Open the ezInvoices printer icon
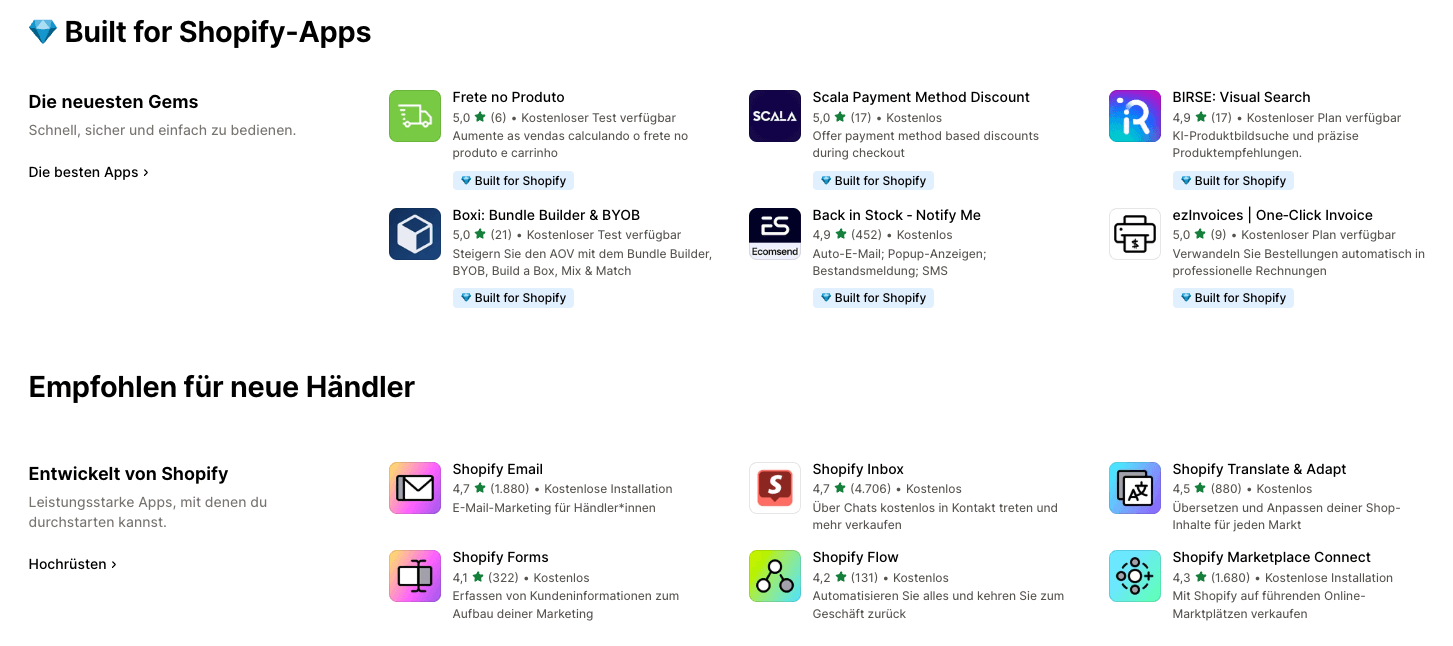This screenshot has width=1453, height=646. pyautogui.click(x=1135, y=234)
